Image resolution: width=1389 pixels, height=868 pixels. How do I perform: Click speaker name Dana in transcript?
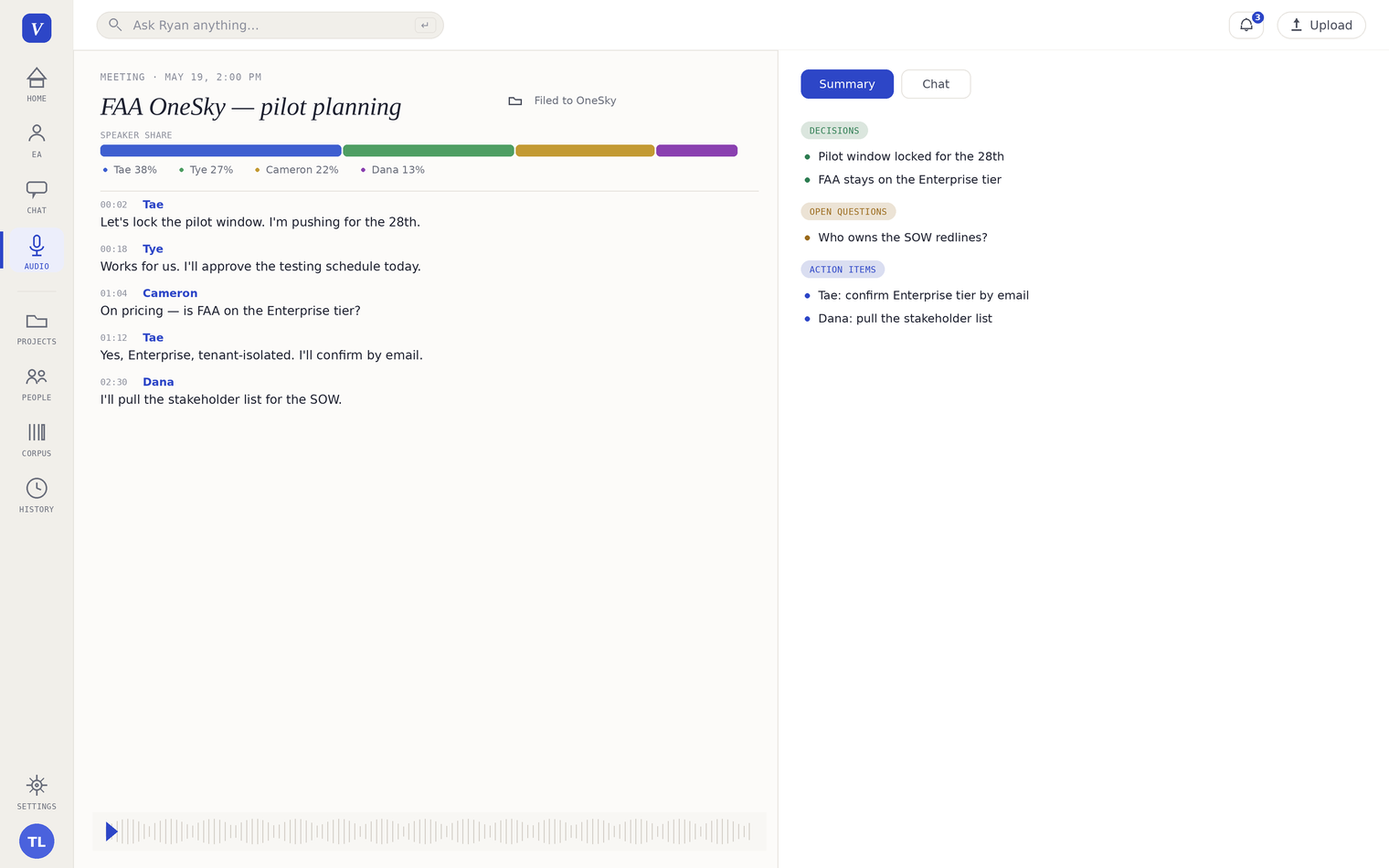point(158,382)
